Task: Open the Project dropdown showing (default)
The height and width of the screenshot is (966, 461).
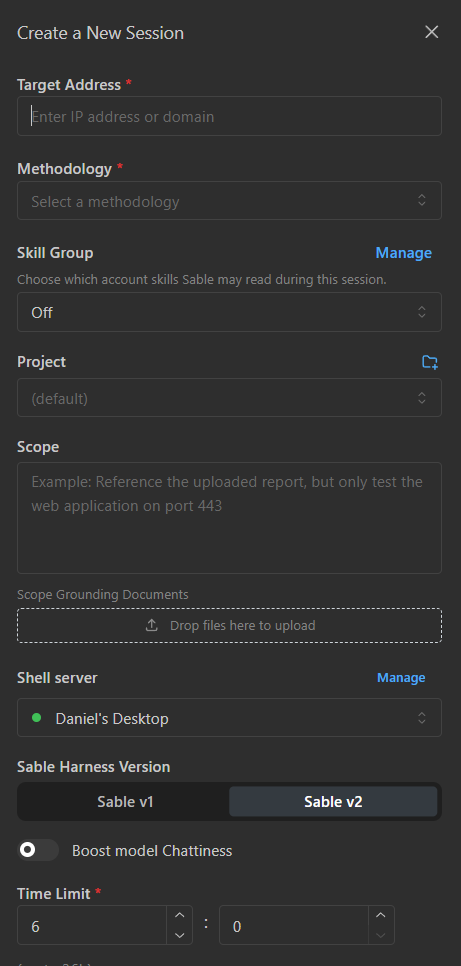Action: [x=229, y=398]
